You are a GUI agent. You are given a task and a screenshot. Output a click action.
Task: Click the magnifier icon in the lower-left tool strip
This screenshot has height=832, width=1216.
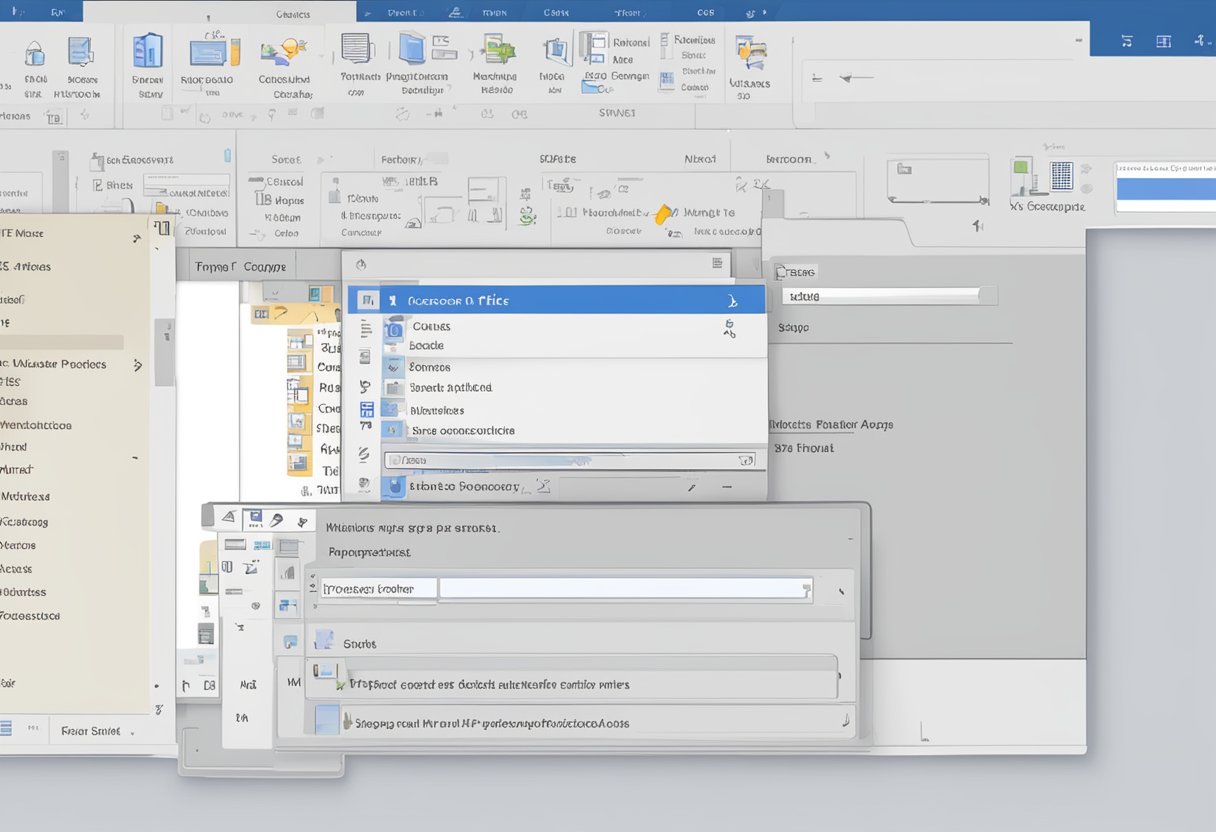[254, 605]
